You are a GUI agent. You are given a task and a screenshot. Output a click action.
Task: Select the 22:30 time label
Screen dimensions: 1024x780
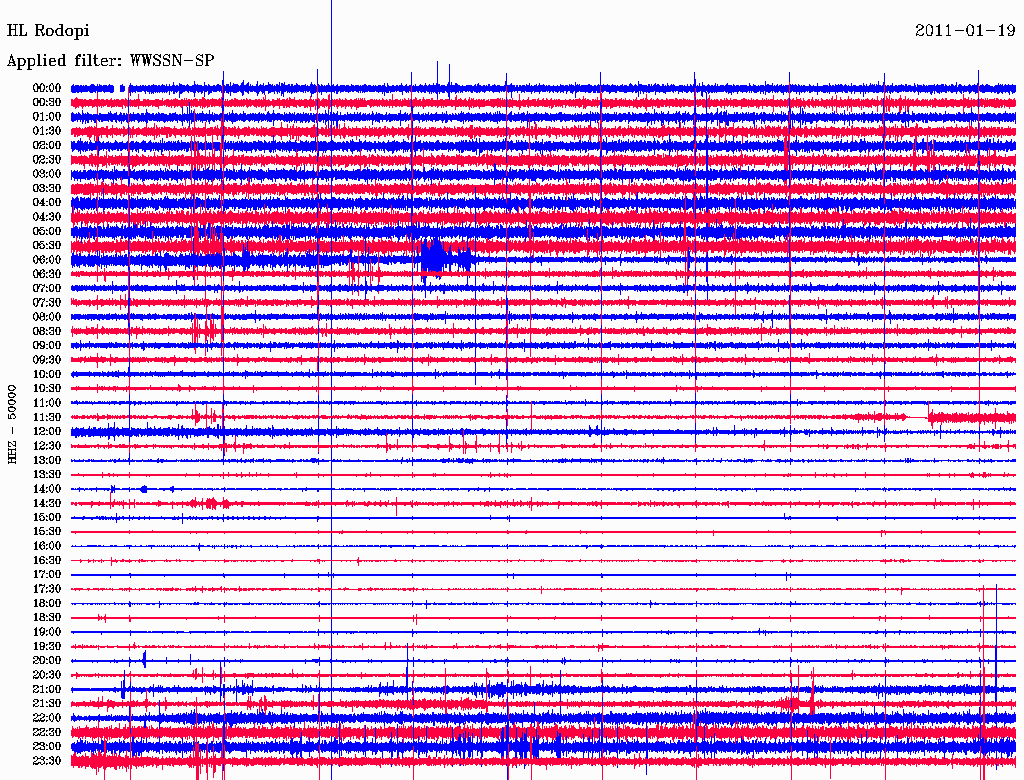(x=47, y=732)
